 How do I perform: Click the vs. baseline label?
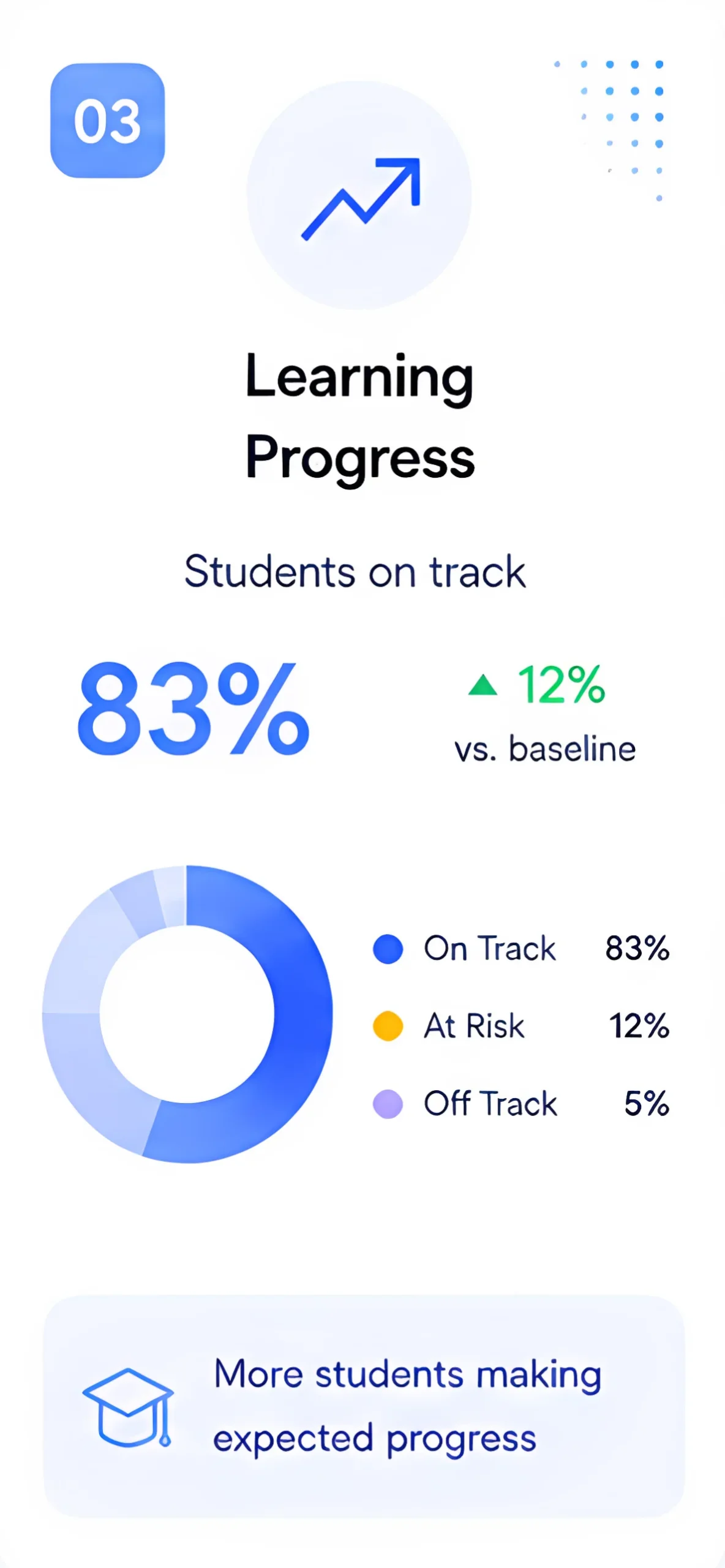(x=545, y=749)
